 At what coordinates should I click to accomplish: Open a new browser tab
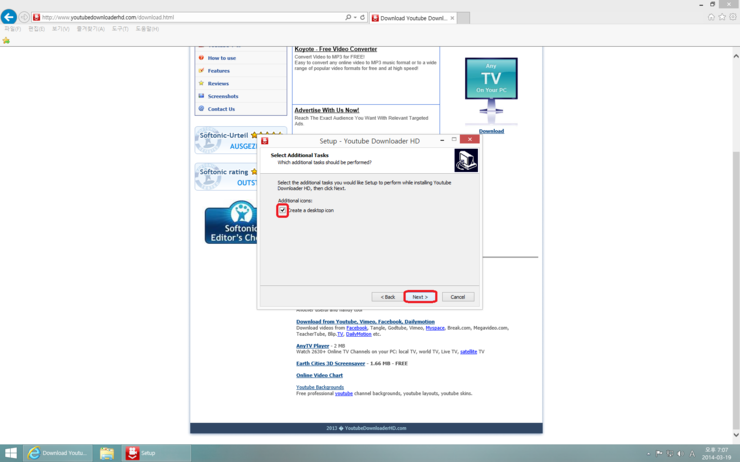[x=463, y=18]
